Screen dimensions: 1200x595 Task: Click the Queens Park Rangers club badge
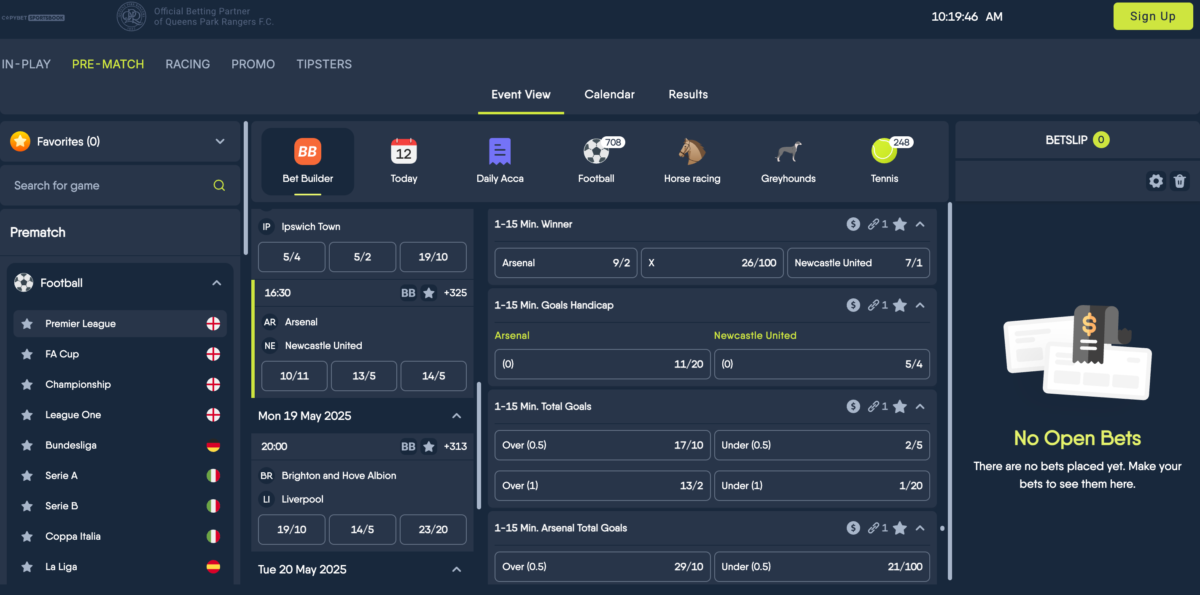tap(131, 16)
